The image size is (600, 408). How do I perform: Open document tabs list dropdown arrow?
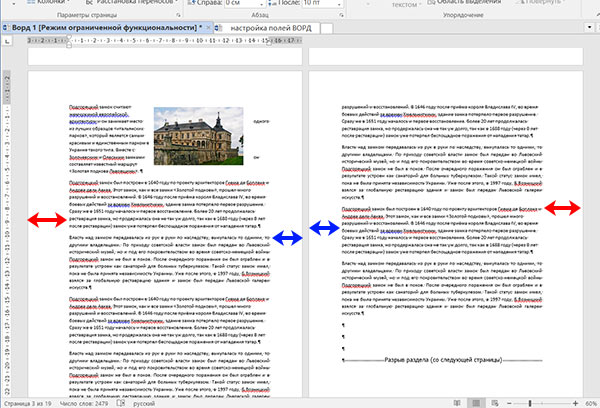coord(590,27)
